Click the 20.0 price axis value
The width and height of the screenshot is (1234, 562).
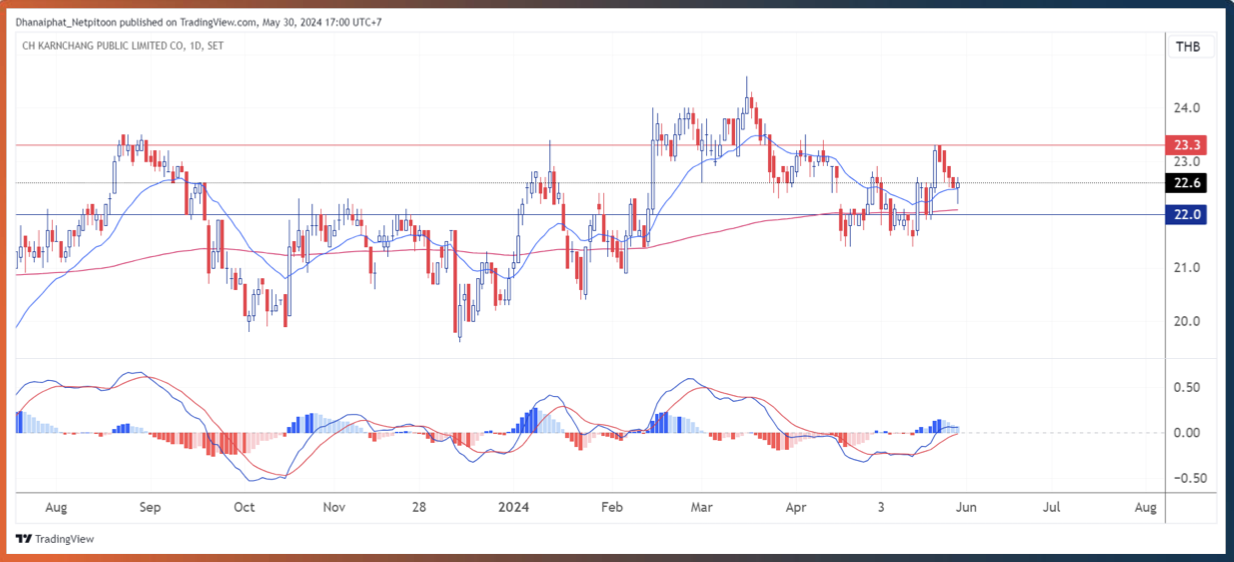pyautogui.click(x=1187, y=322)
